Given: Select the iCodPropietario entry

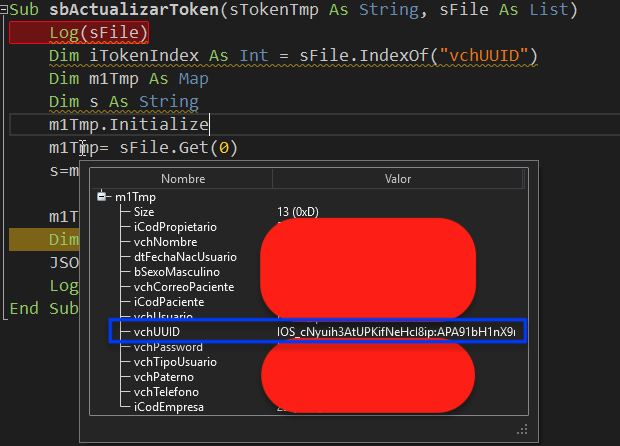Looking at the screenshot, I should 174,227.
